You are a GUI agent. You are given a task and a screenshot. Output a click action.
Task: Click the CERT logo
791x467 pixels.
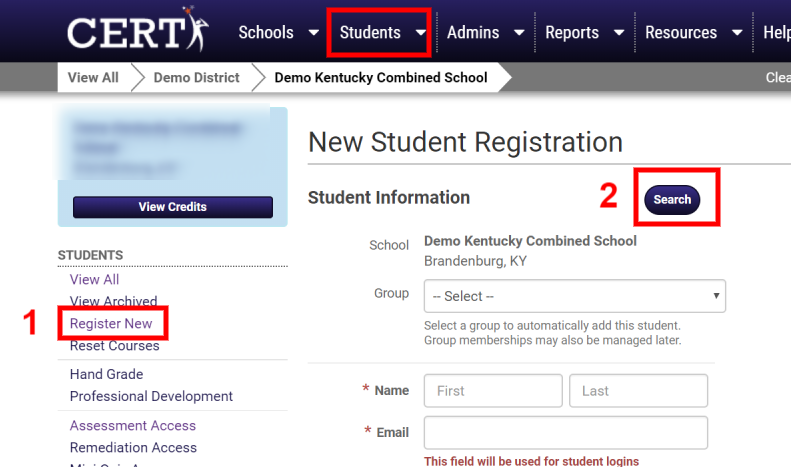coord(137,31)
